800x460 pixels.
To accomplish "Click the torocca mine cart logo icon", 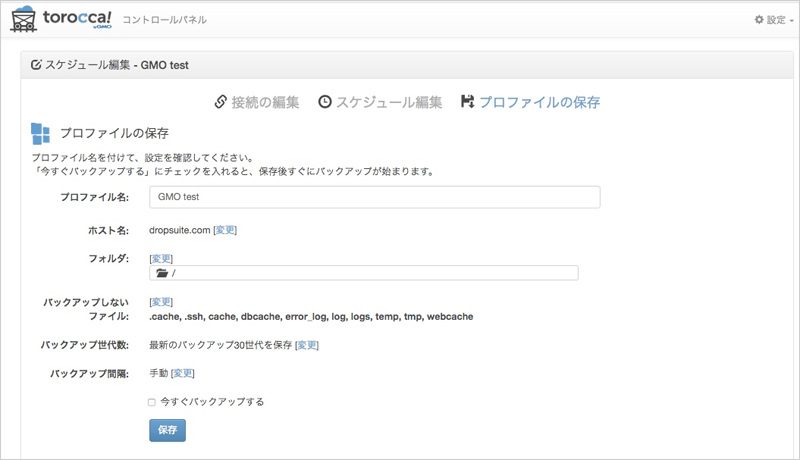I will [x=23, y=19].
